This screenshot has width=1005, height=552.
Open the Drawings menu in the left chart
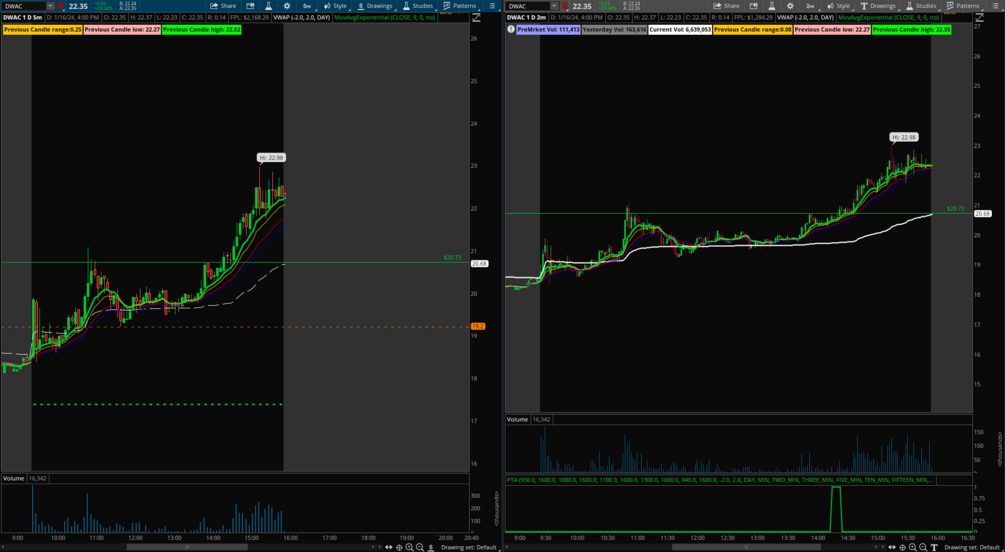[374, 6]
